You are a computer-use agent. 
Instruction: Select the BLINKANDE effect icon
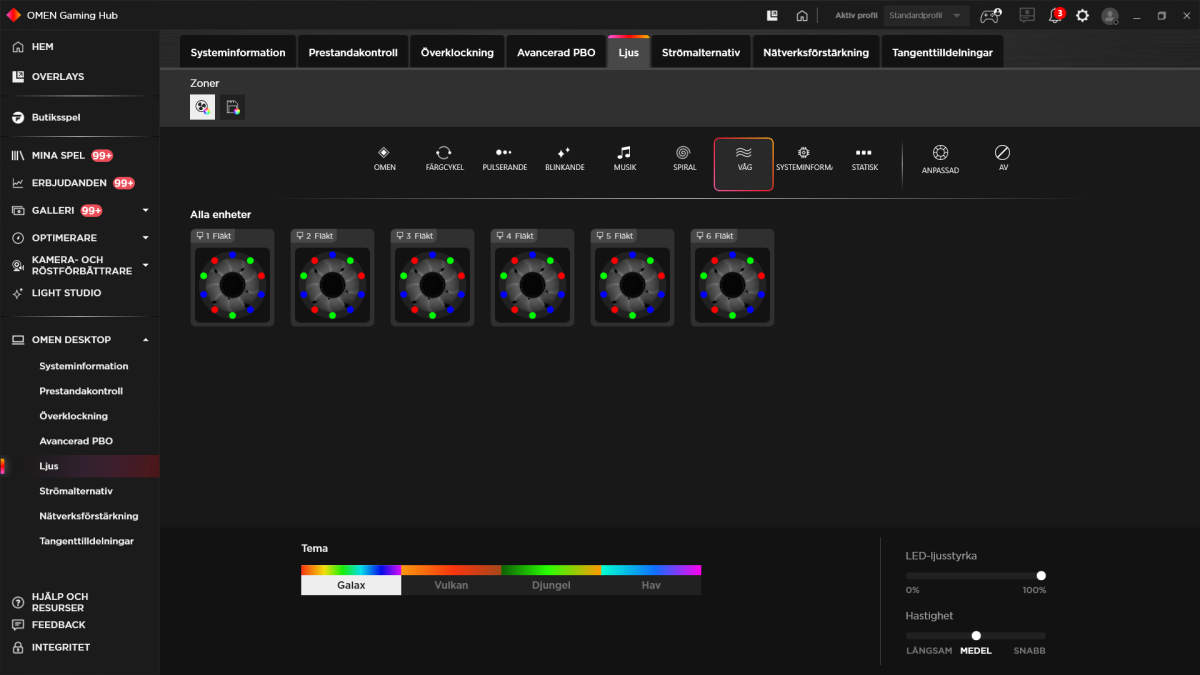pos(564,158)
